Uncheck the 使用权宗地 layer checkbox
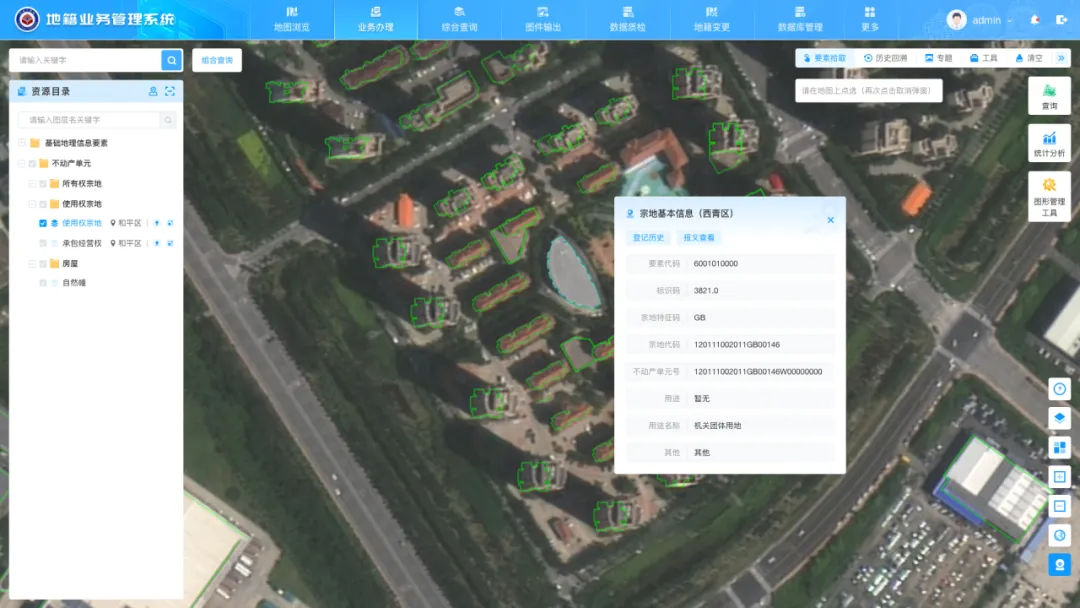 tap(43, 223)
